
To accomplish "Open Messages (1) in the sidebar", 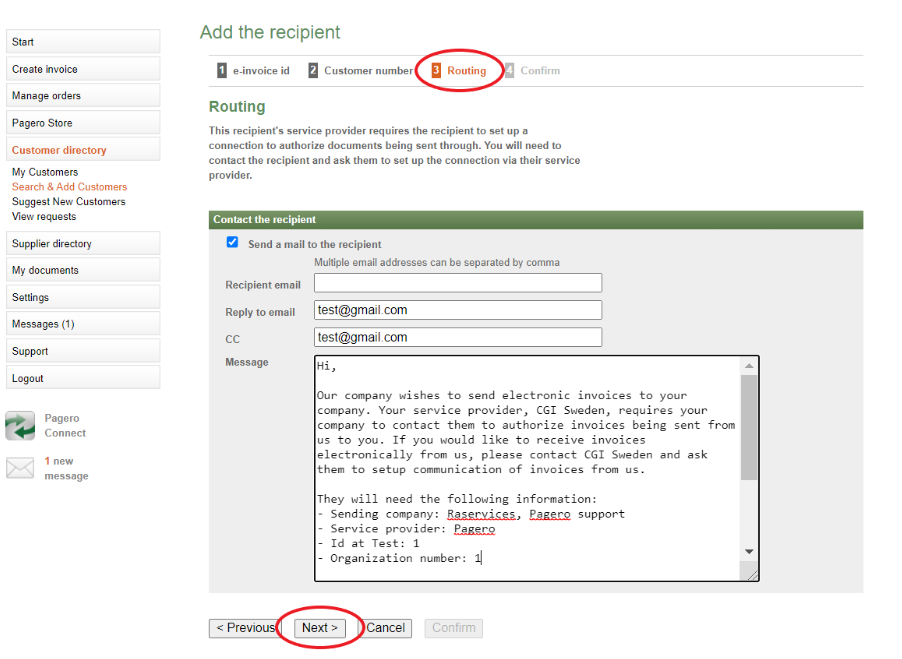I will [82, 324].
